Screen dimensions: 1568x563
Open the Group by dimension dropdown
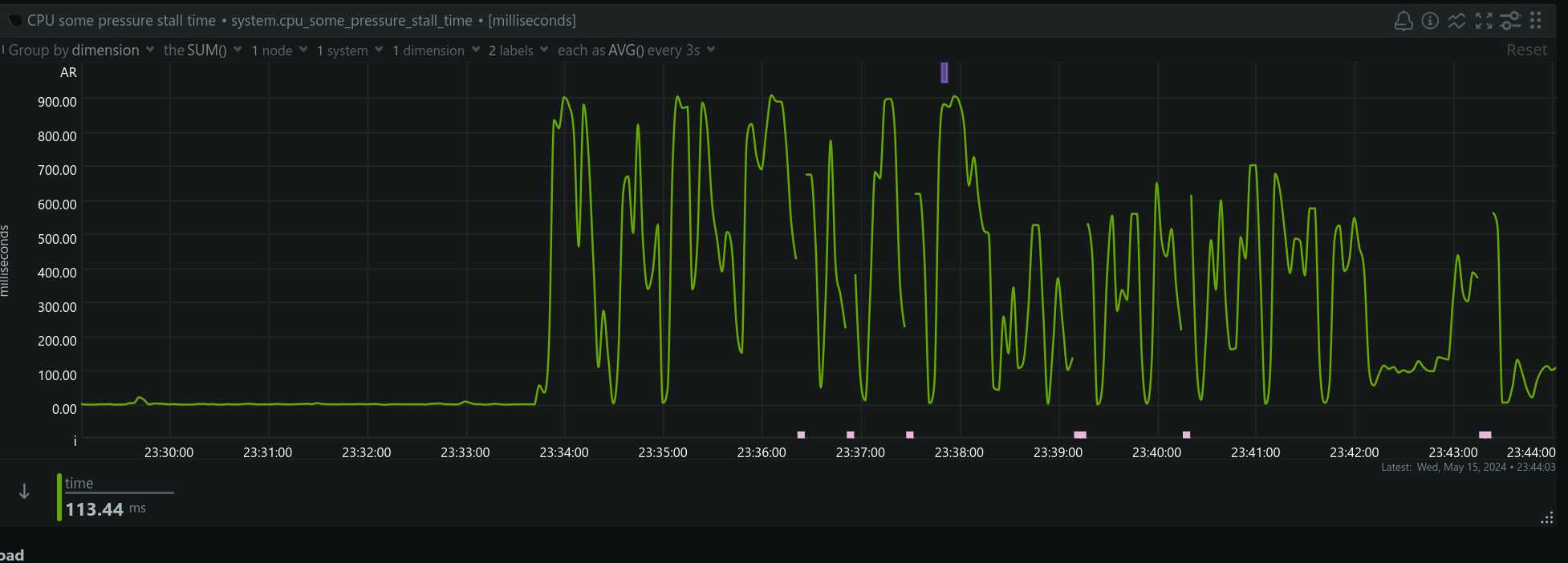81,51
